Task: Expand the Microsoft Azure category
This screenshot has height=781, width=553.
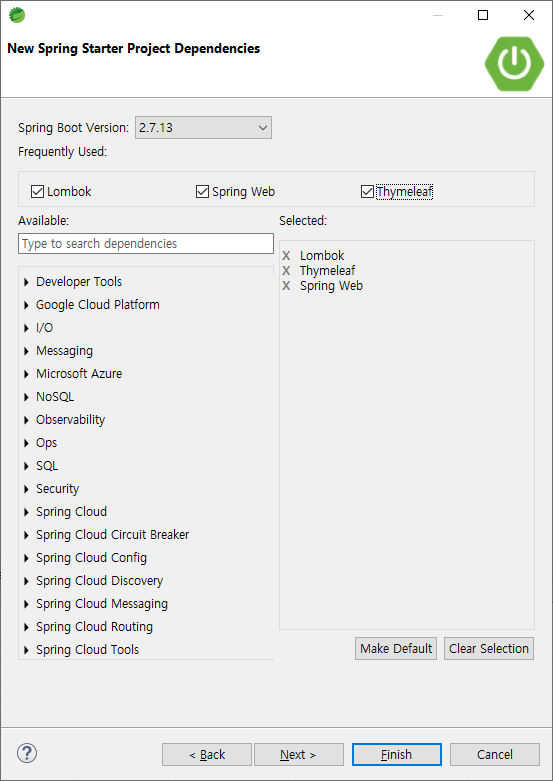Action: [x=26, y=374]
